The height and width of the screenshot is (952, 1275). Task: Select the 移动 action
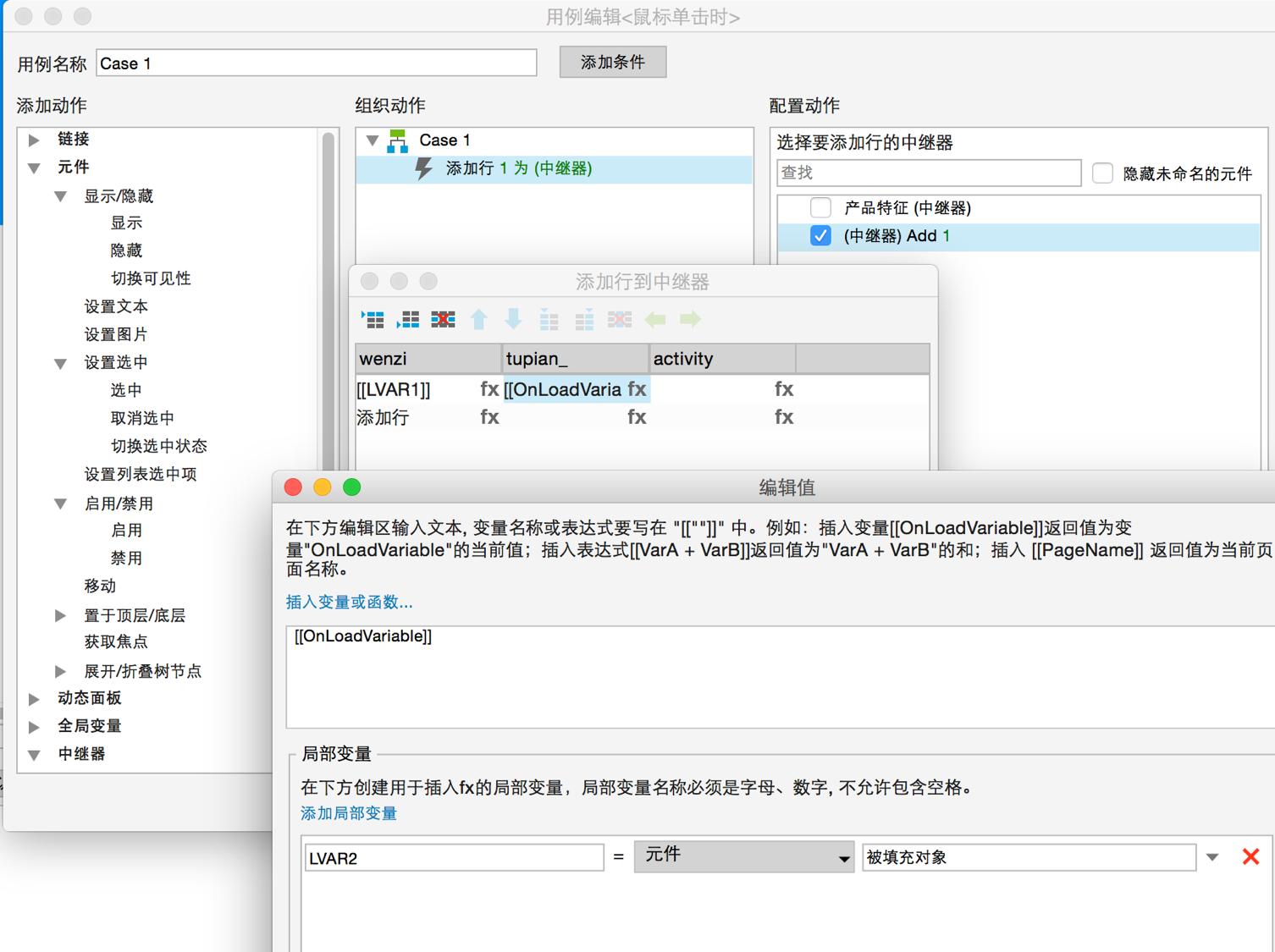coord(100,586)
